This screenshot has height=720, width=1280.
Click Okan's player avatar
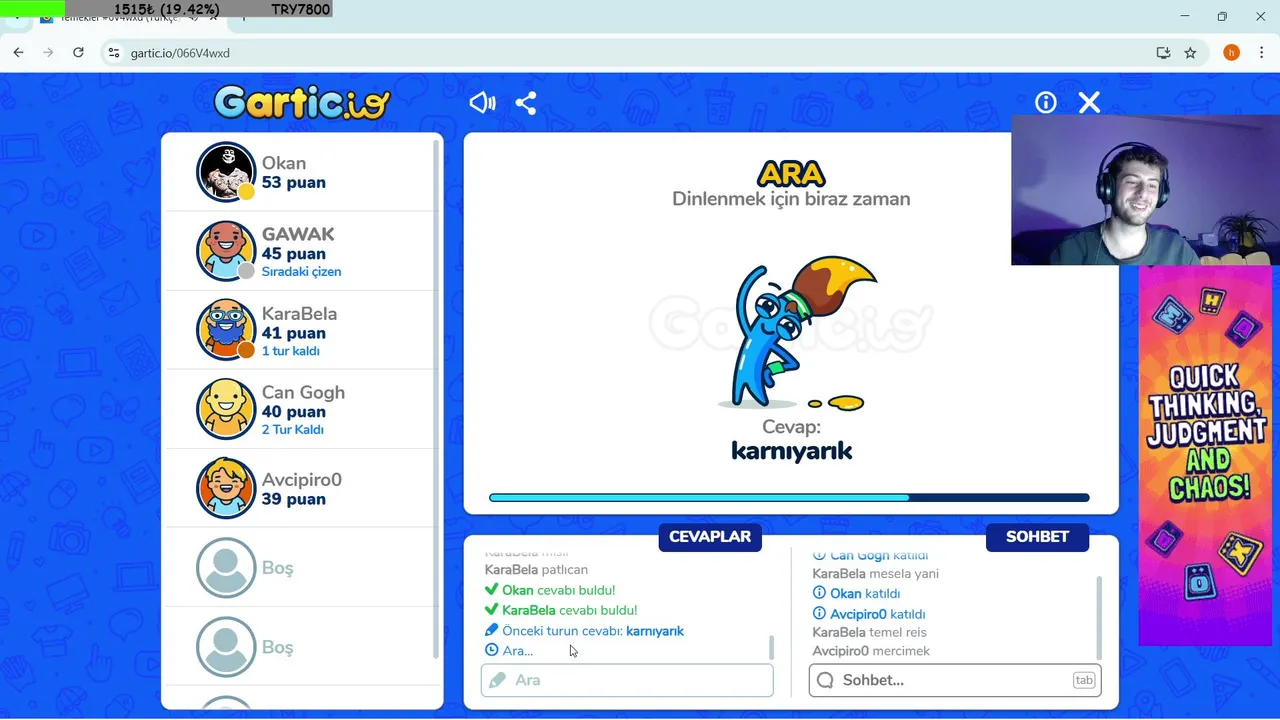tap(226, 172)
